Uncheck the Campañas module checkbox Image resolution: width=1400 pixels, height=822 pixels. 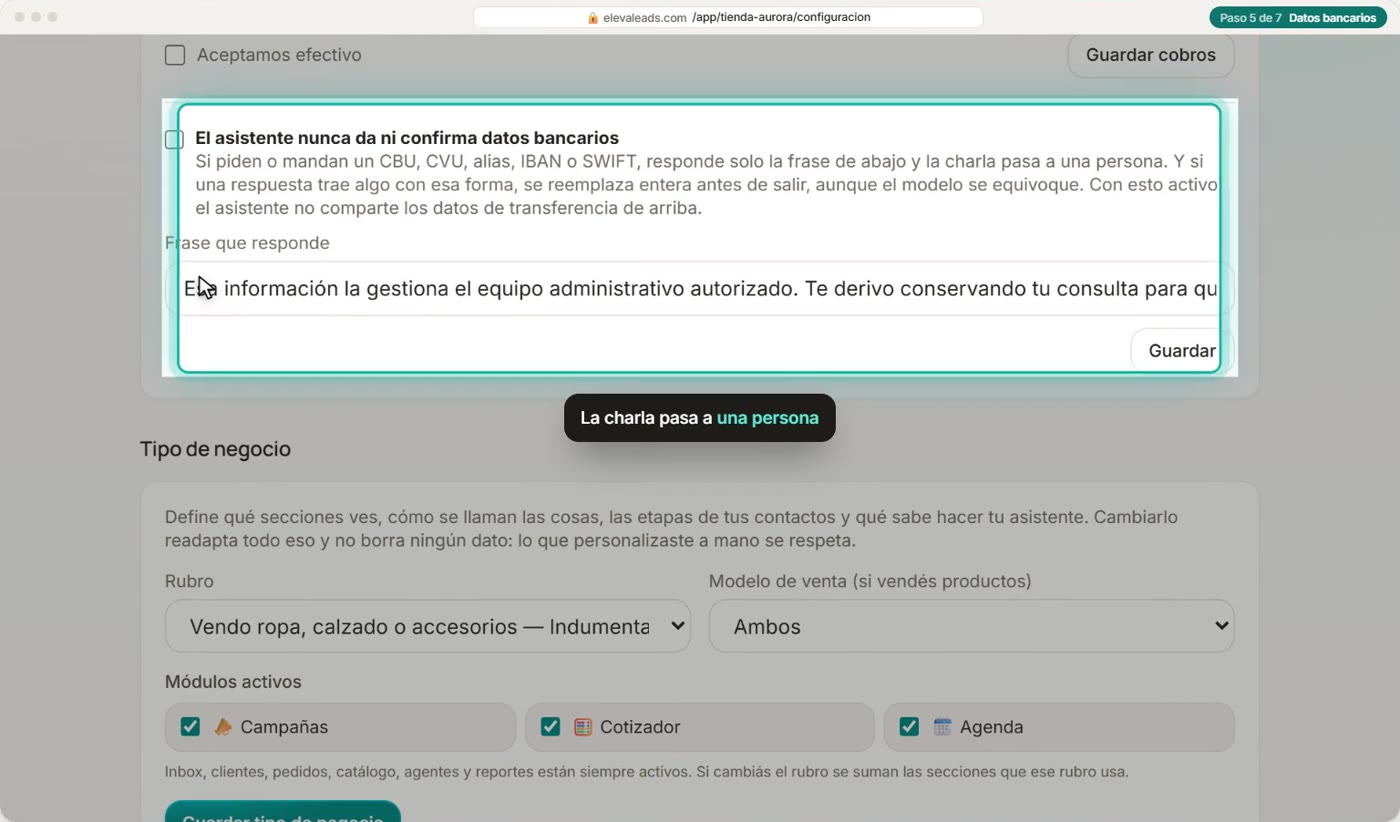190,727
